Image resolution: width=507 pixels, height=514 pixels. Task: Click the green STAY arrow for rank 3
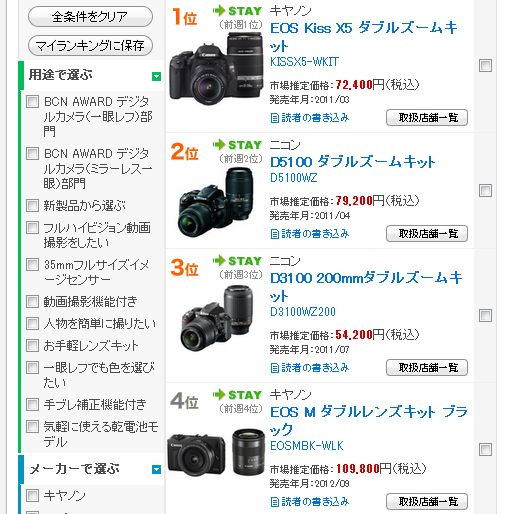tap(219, 261)
